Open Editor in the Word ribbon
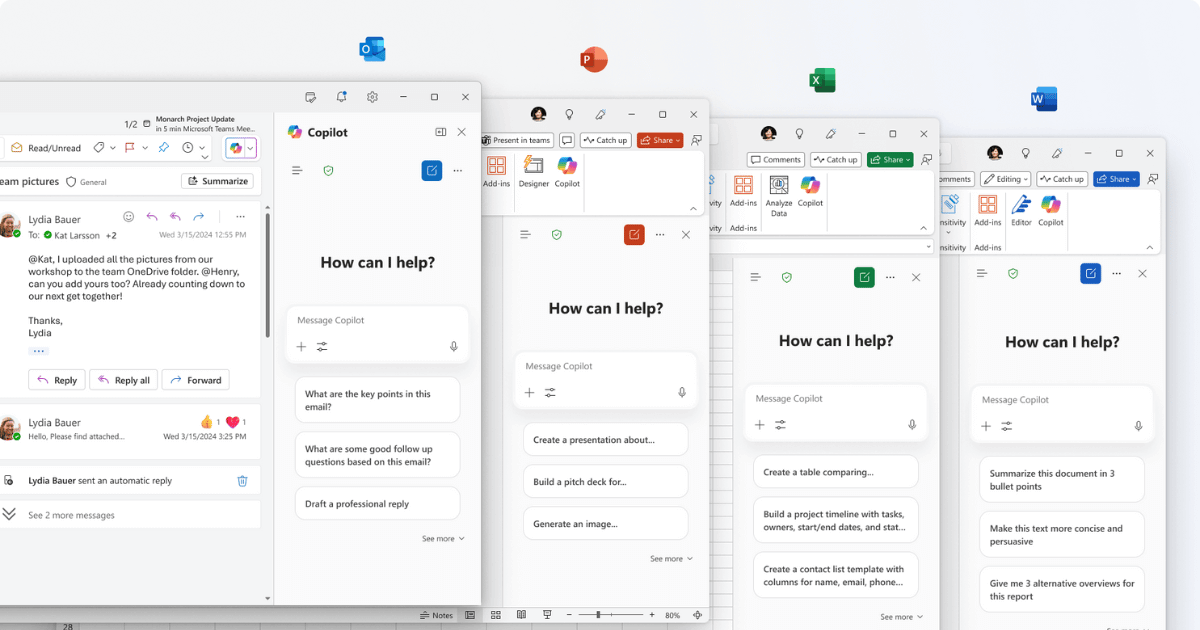This screenshot has width=1200, height=630. tap(1020, 211)
